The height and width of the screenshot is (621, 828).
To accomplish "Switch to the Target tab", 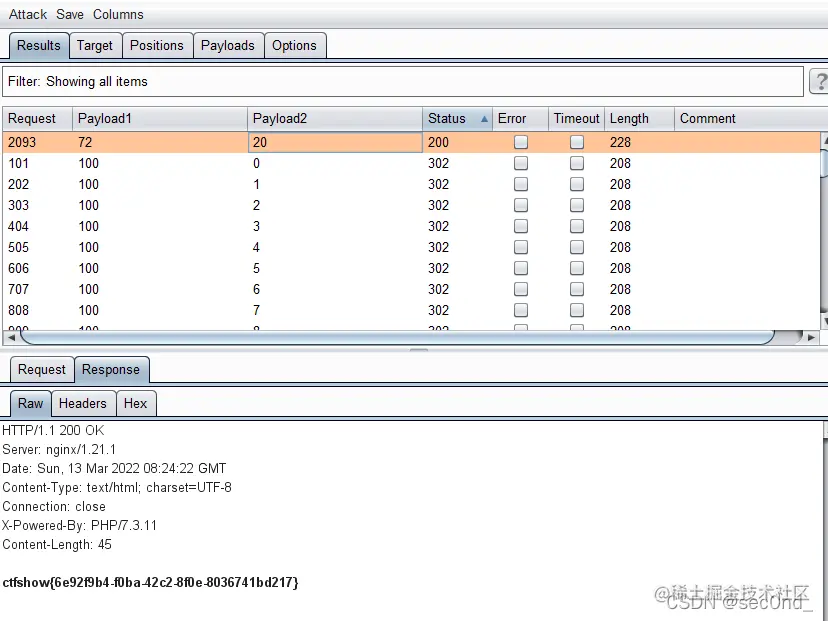I will pos(95,45).
